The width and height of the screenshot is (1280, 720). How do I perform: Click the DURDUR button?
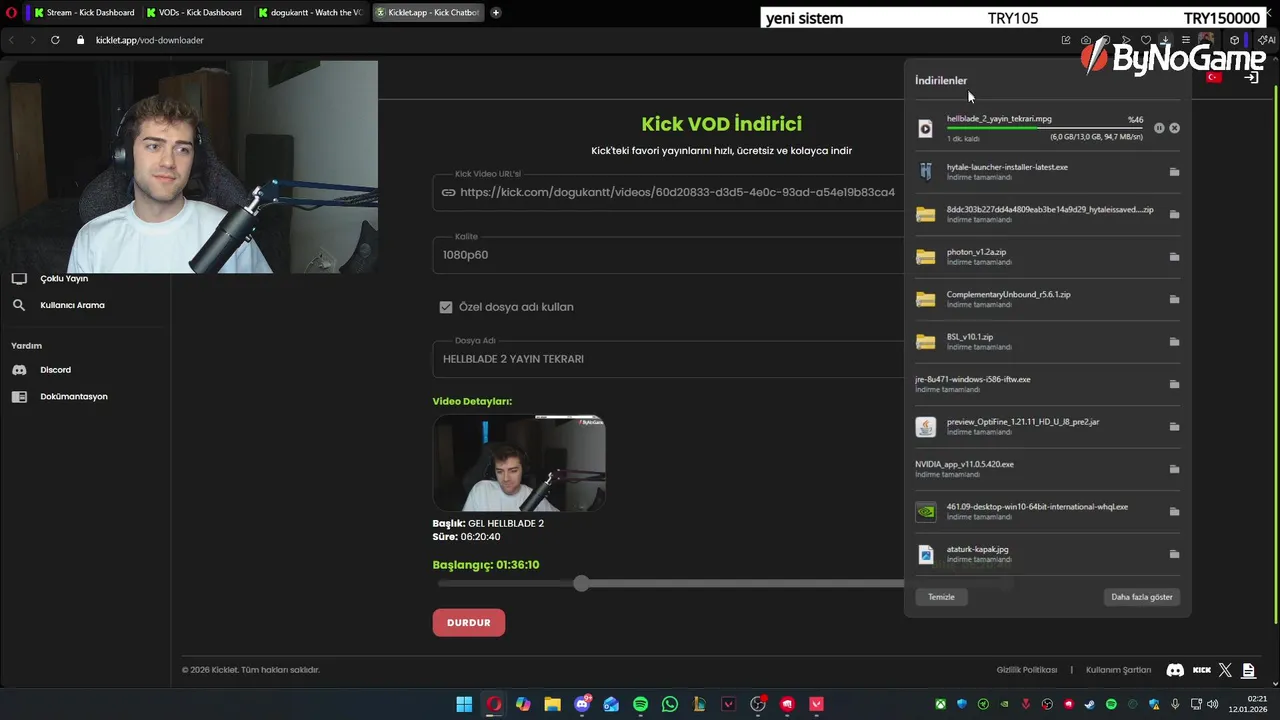469,623
